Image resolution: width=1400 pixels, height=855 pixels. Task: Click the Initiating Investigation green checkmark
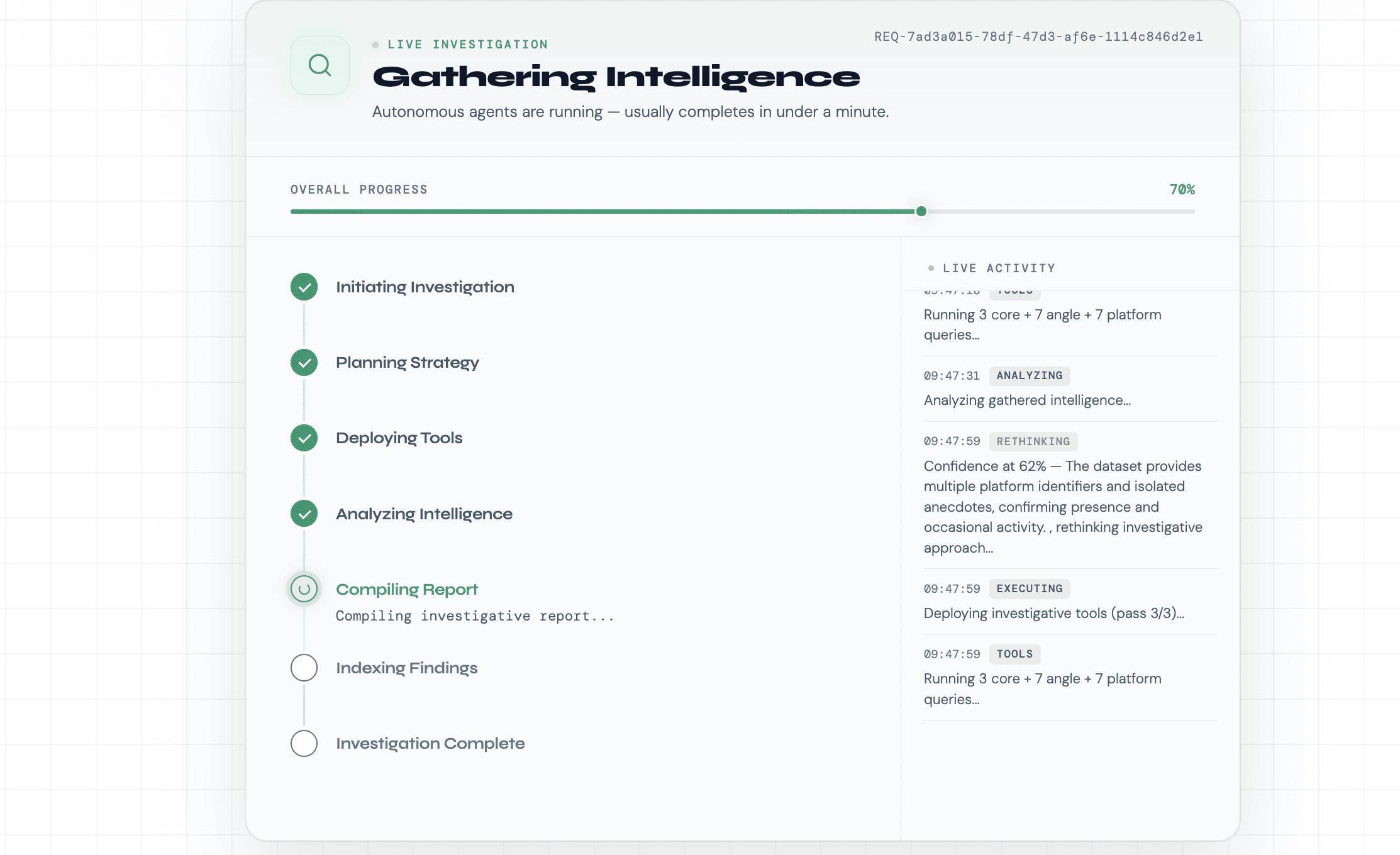click(304, 287)
